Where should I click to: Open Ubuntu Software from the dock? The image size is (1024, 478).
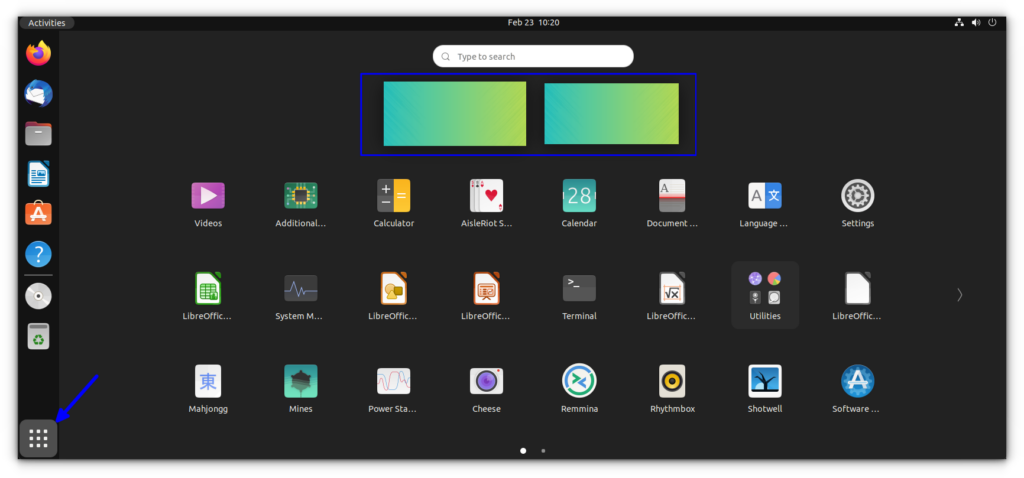point(39,214)
